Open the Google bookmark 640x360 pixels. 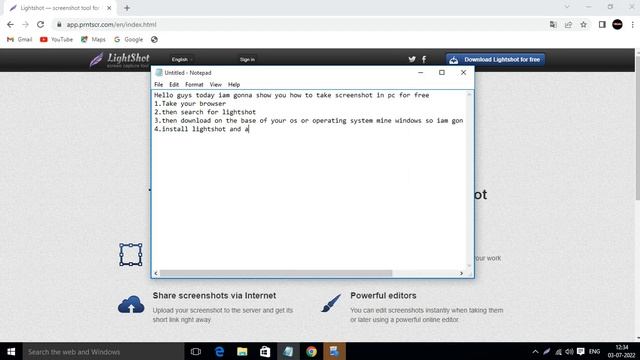[x=129, y=40]
